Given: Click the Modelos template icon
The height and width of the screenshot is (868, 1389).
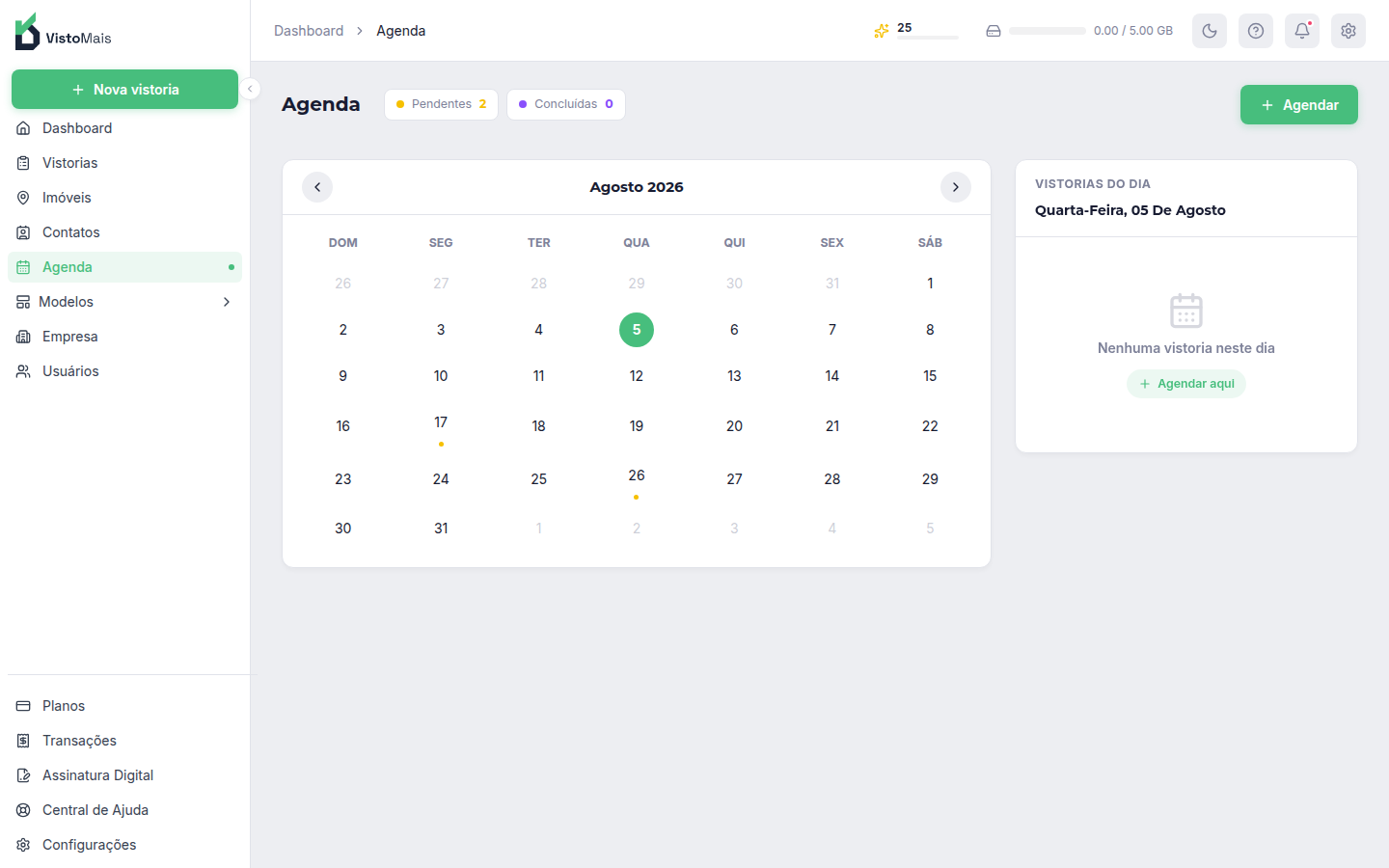Looking at the screenshot, I should (x=23, y=302).
